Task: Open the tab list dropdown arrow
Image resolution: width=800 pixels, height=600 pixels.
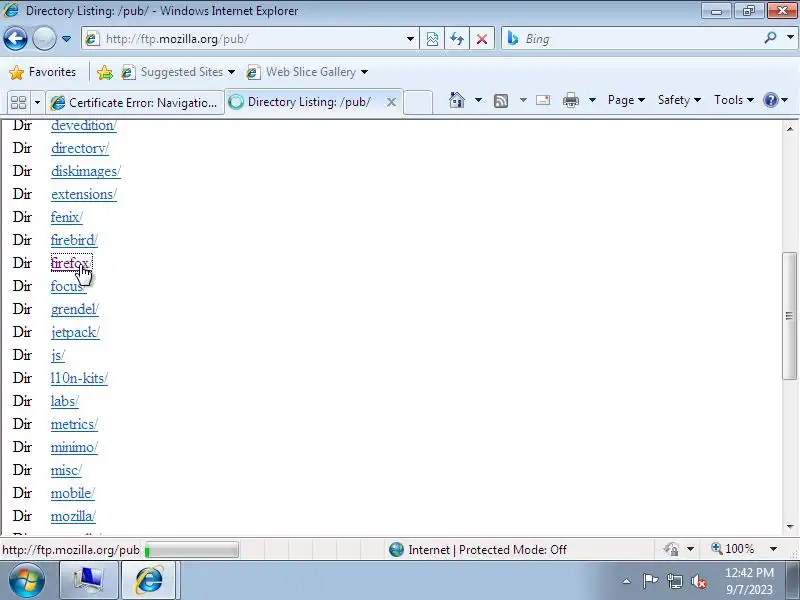Action: point(37,103)
